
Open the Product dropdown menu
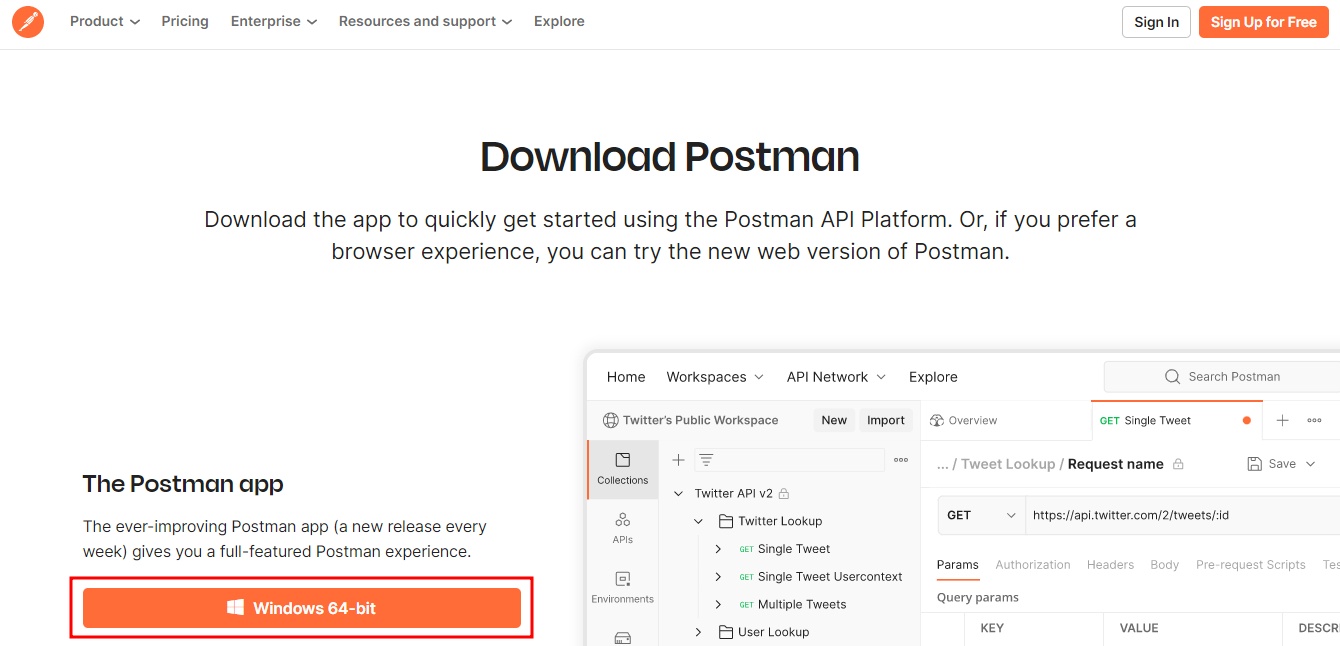[x=105, y=21]
